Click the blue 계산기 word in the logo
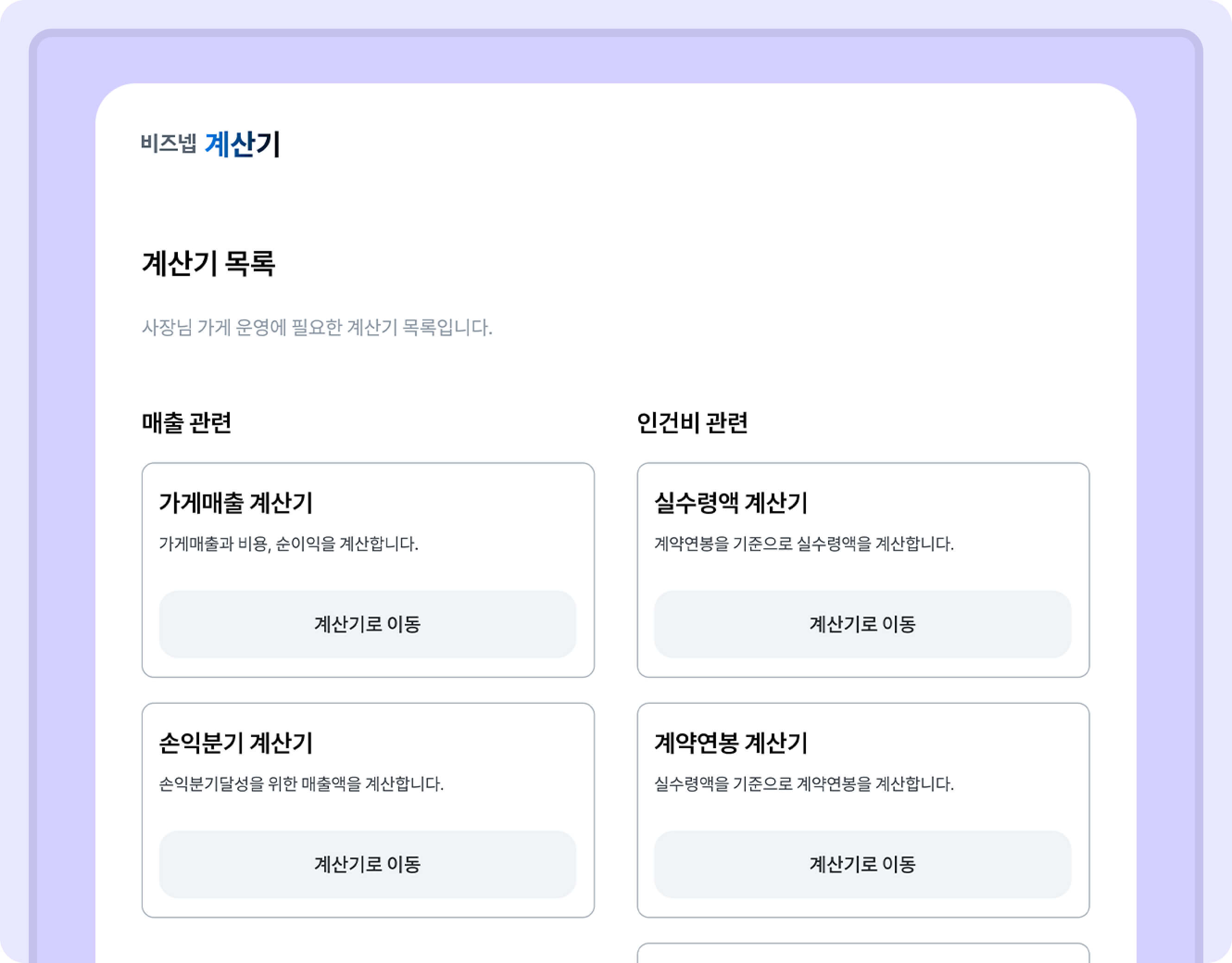 point(242,144)
